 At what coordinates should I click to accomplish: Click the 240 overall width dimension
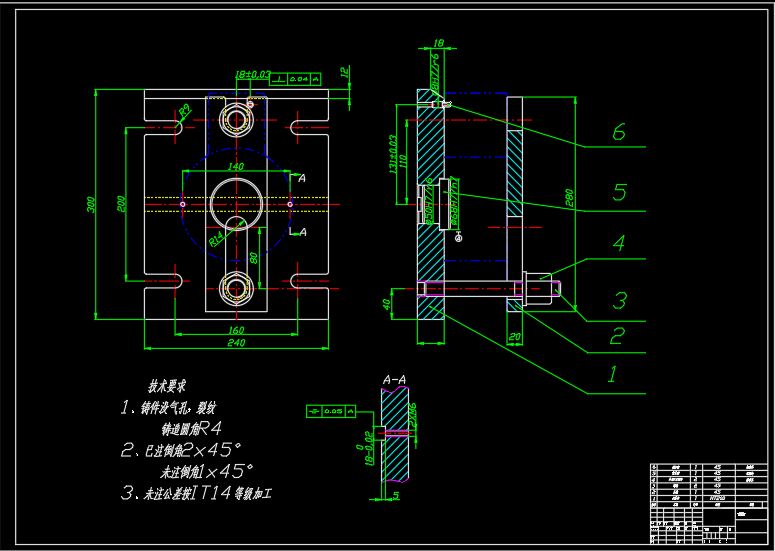236,342
